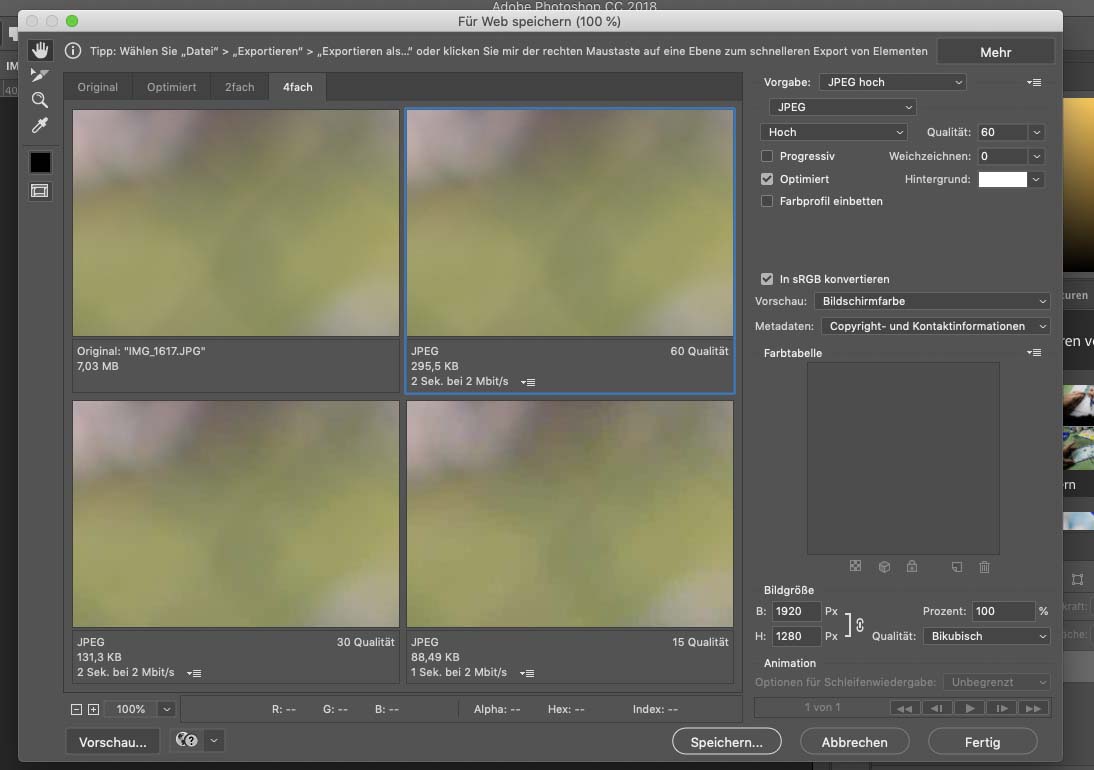The width and height of the screenshot is (1094, 770).
Task: Click the last frame animation button
Action: pyautogui.click(x=1033, y=708)
